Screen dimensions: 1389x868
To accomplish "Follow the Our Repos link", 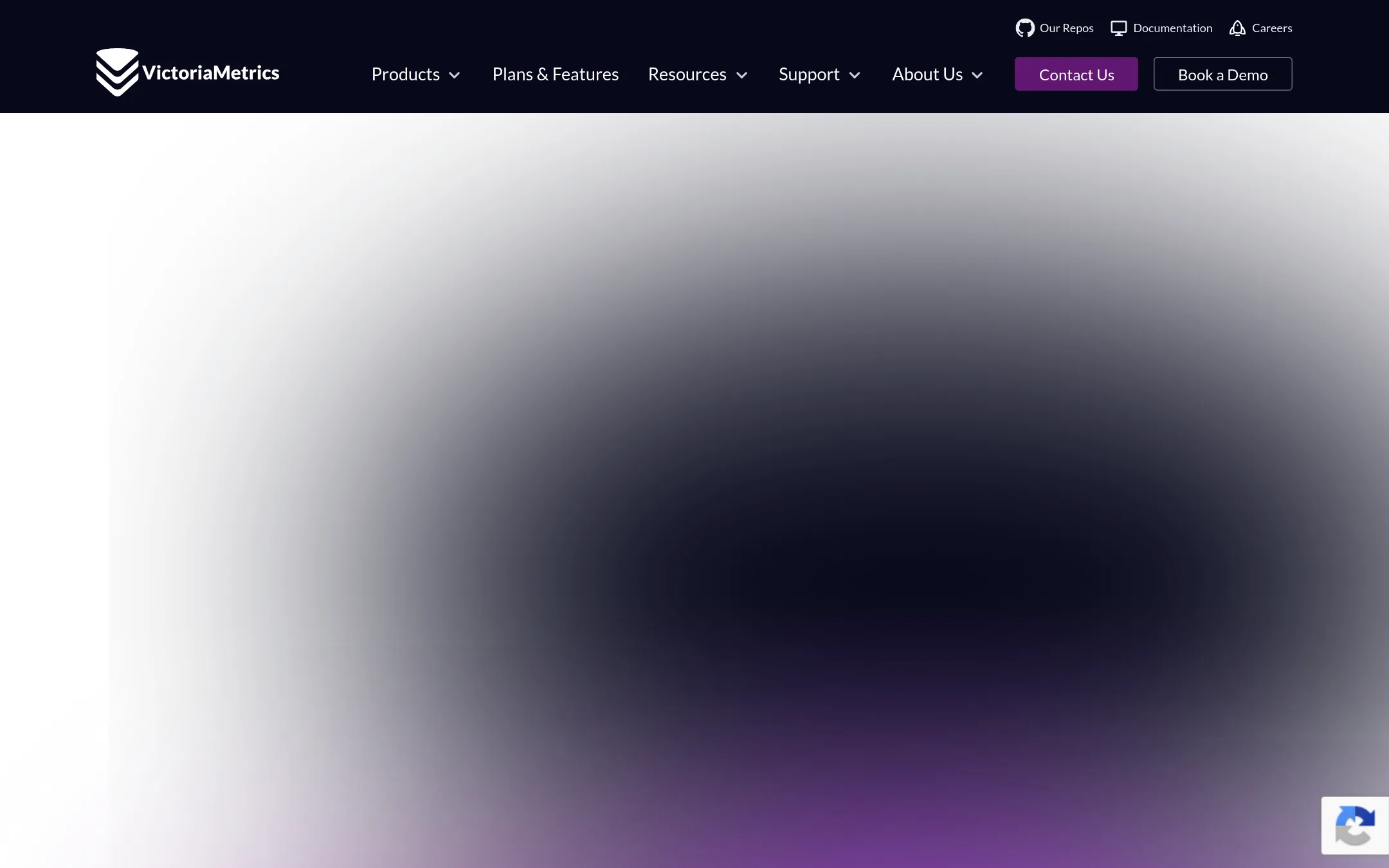I will (x=1066, y=28).
